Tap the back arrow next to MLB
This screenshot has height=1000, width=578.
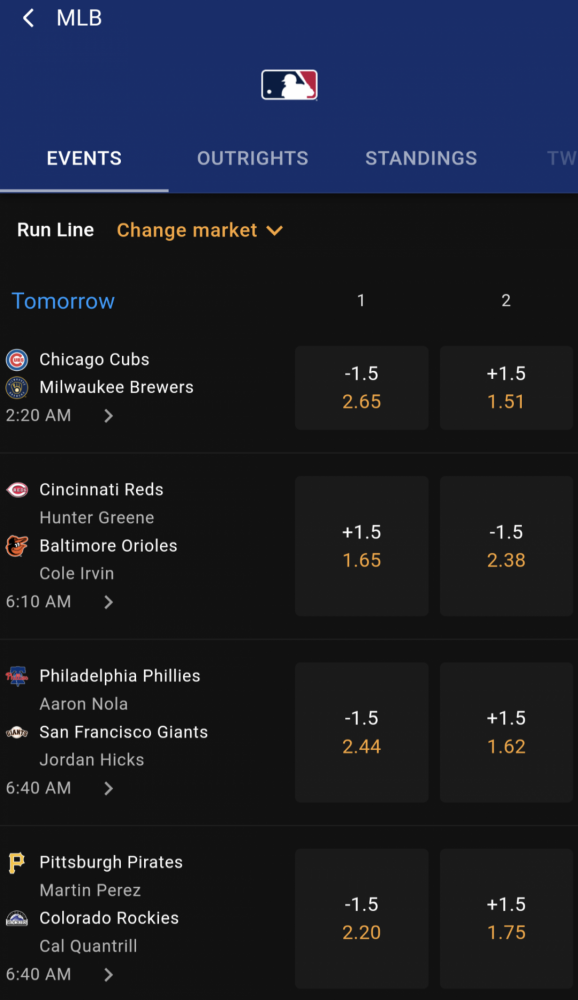tap(29, 18)
